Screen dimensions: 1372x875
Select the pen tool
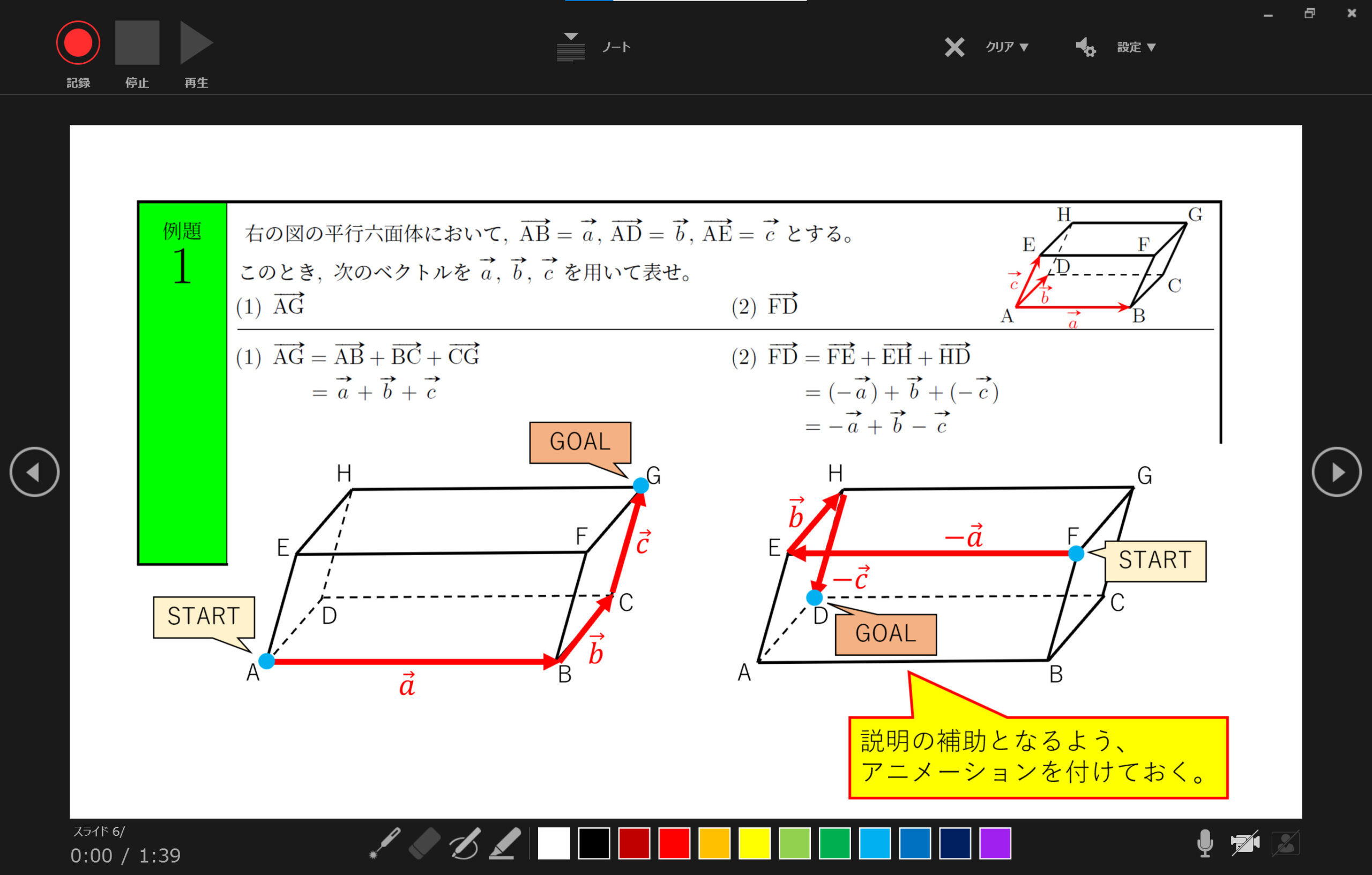464,843
